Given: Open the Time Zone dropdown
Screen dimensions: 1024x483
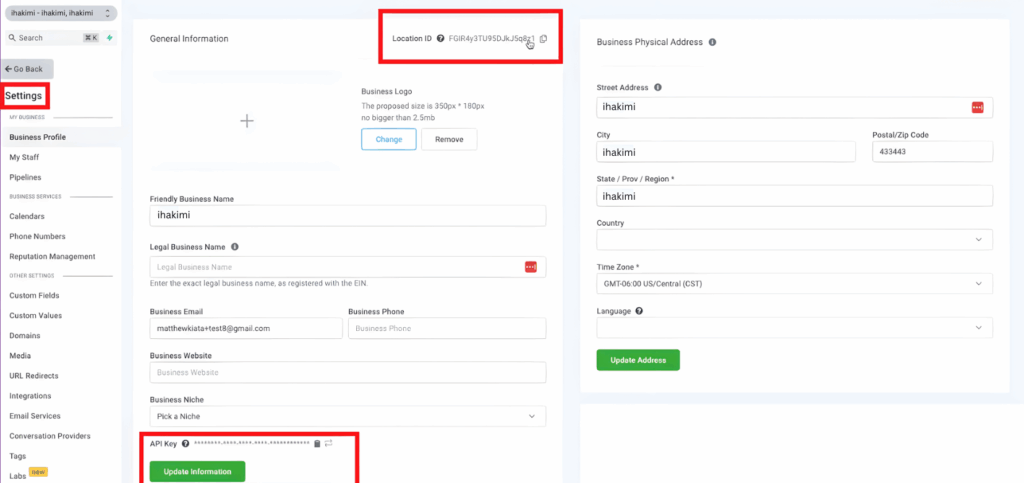Looking at the screenshot, I should tap(794, 284).
